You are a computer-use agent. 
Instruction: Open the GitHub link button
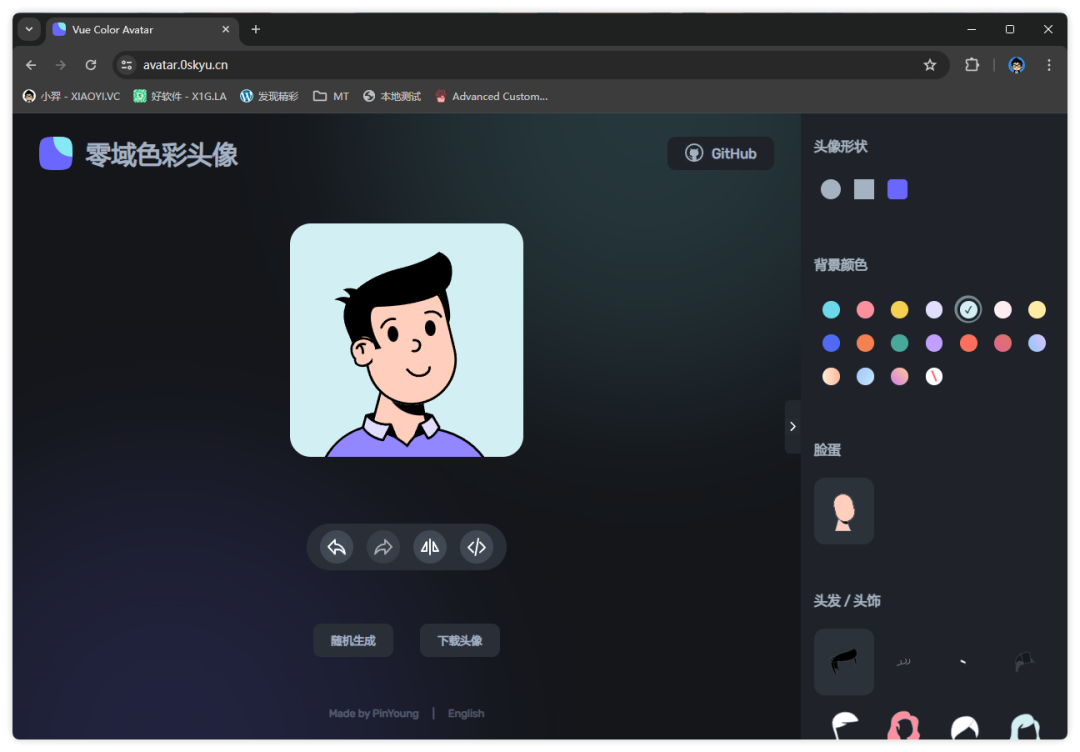(x=720, y=154)
